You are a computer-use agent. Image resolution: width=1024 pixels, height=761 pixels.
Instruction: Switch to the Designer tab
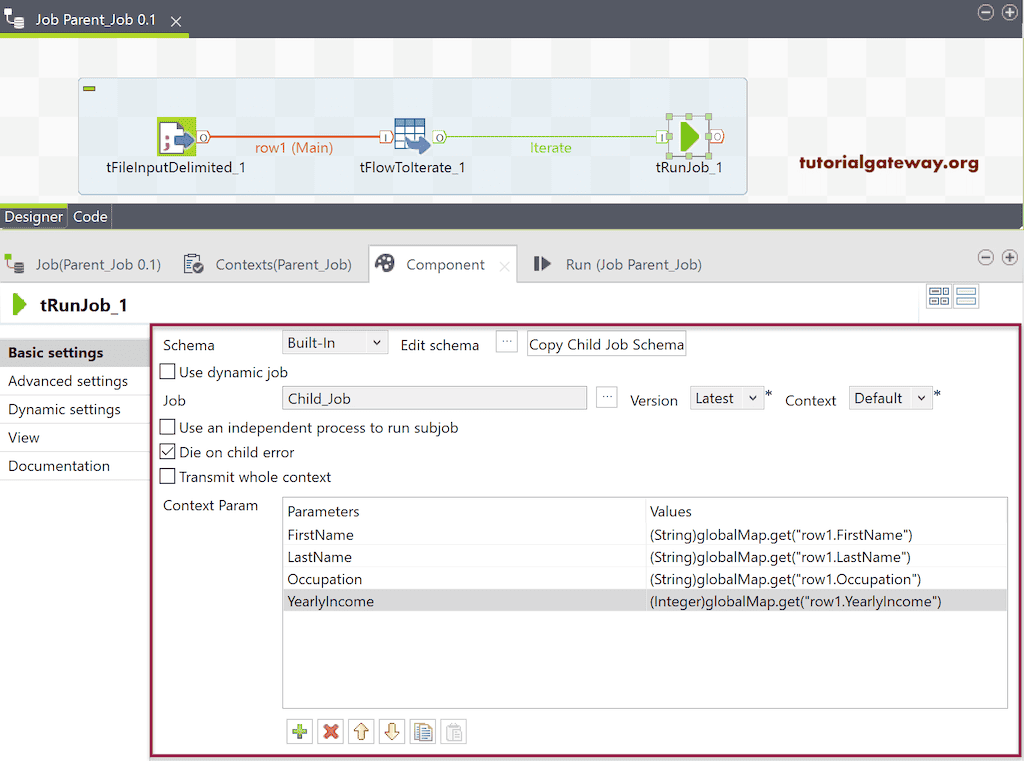[x=33, y=217]
